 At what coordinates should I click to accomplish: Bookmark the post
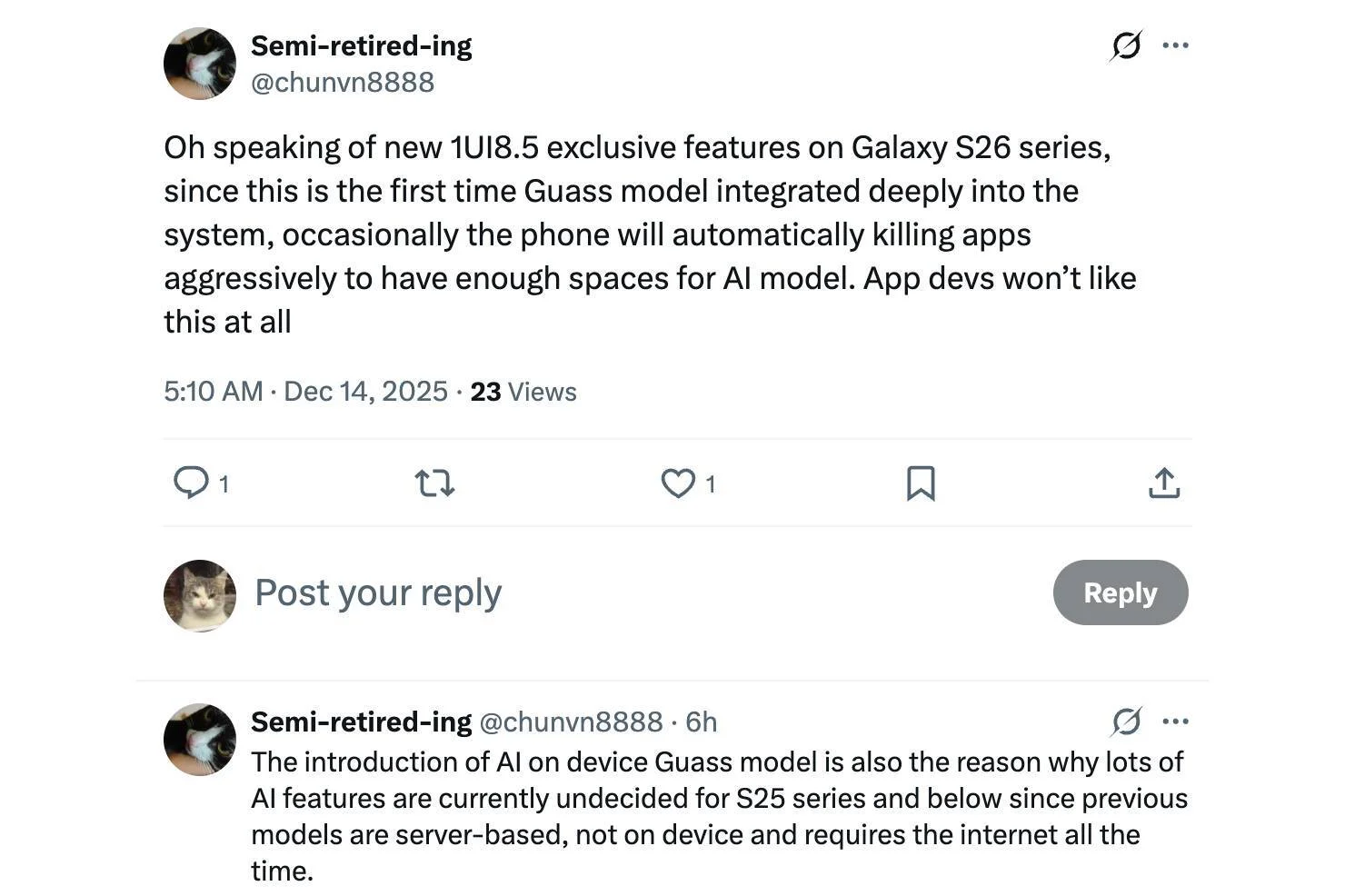click(x=921, y=483)
